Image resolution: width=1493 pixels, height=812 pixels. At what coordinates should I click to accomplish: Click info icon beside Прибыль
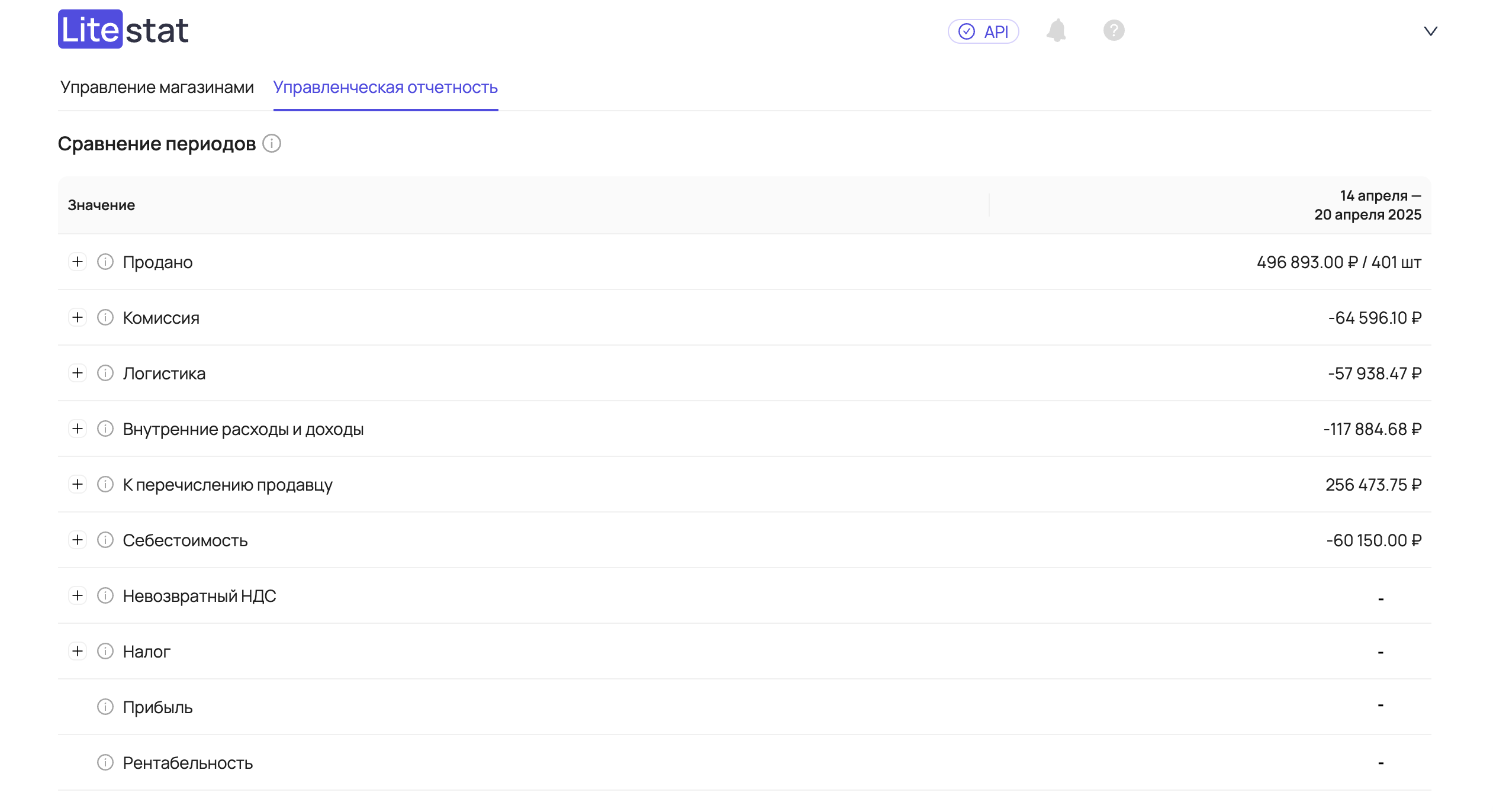click(x=105, y=707)
